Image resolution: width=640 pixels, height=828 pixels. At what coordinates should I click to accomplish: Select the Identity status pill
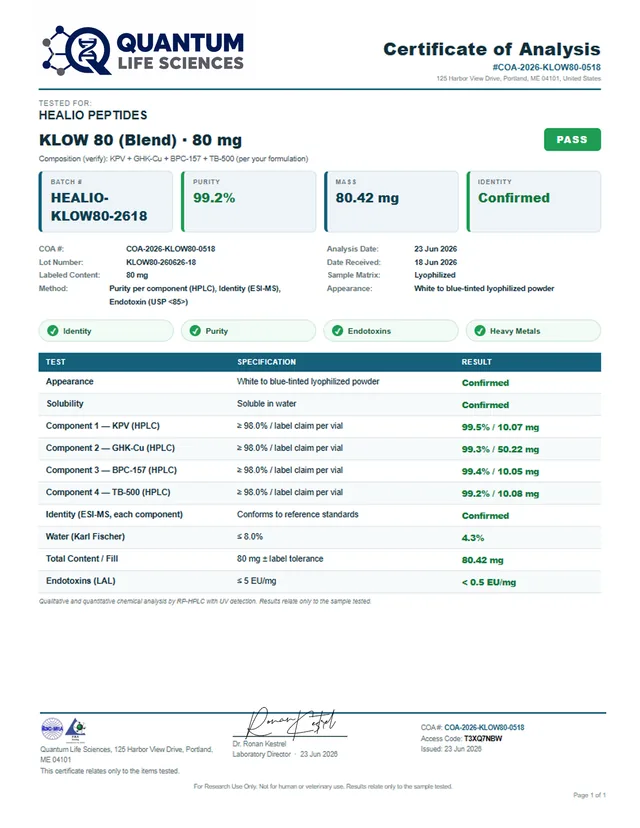106,331
